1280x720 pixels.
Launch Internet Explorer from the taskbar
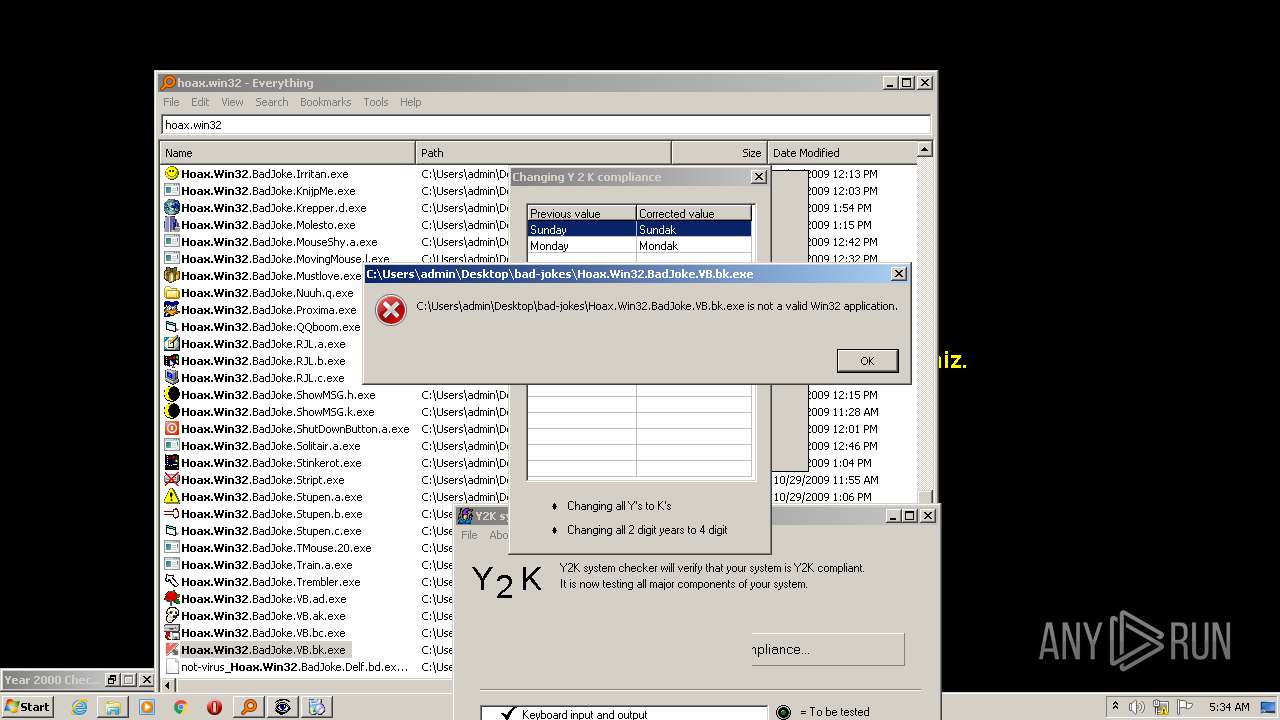(x=79, y=706)
